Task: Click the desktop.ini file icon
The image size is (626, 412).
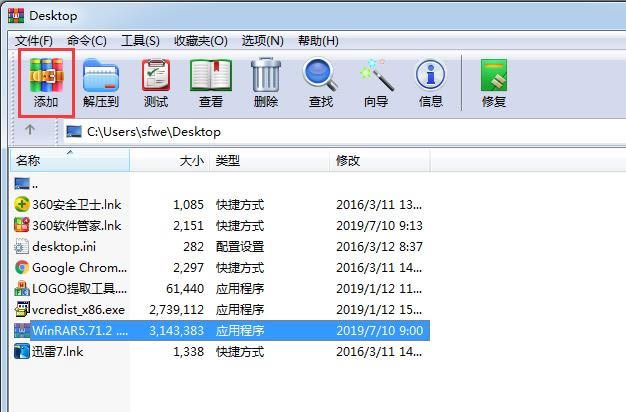Action: pyautogui.click(x=22, y=246)
